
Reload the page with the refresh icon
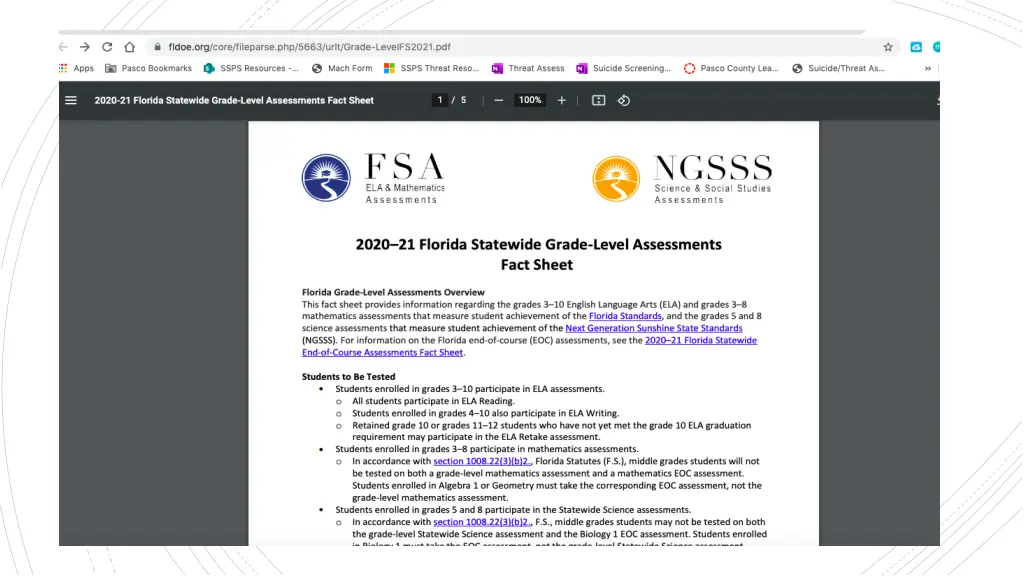point(107,47)
